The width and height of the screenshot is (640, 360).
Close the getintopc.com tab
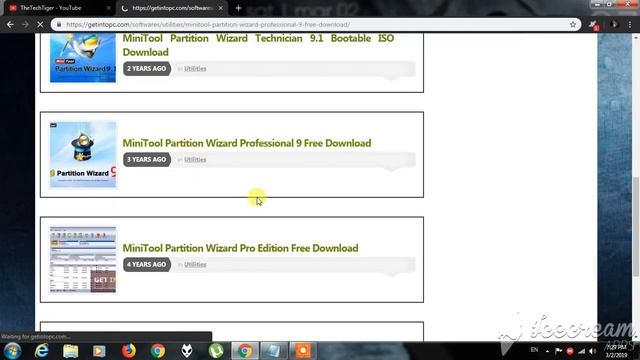[x=221, y=8]
